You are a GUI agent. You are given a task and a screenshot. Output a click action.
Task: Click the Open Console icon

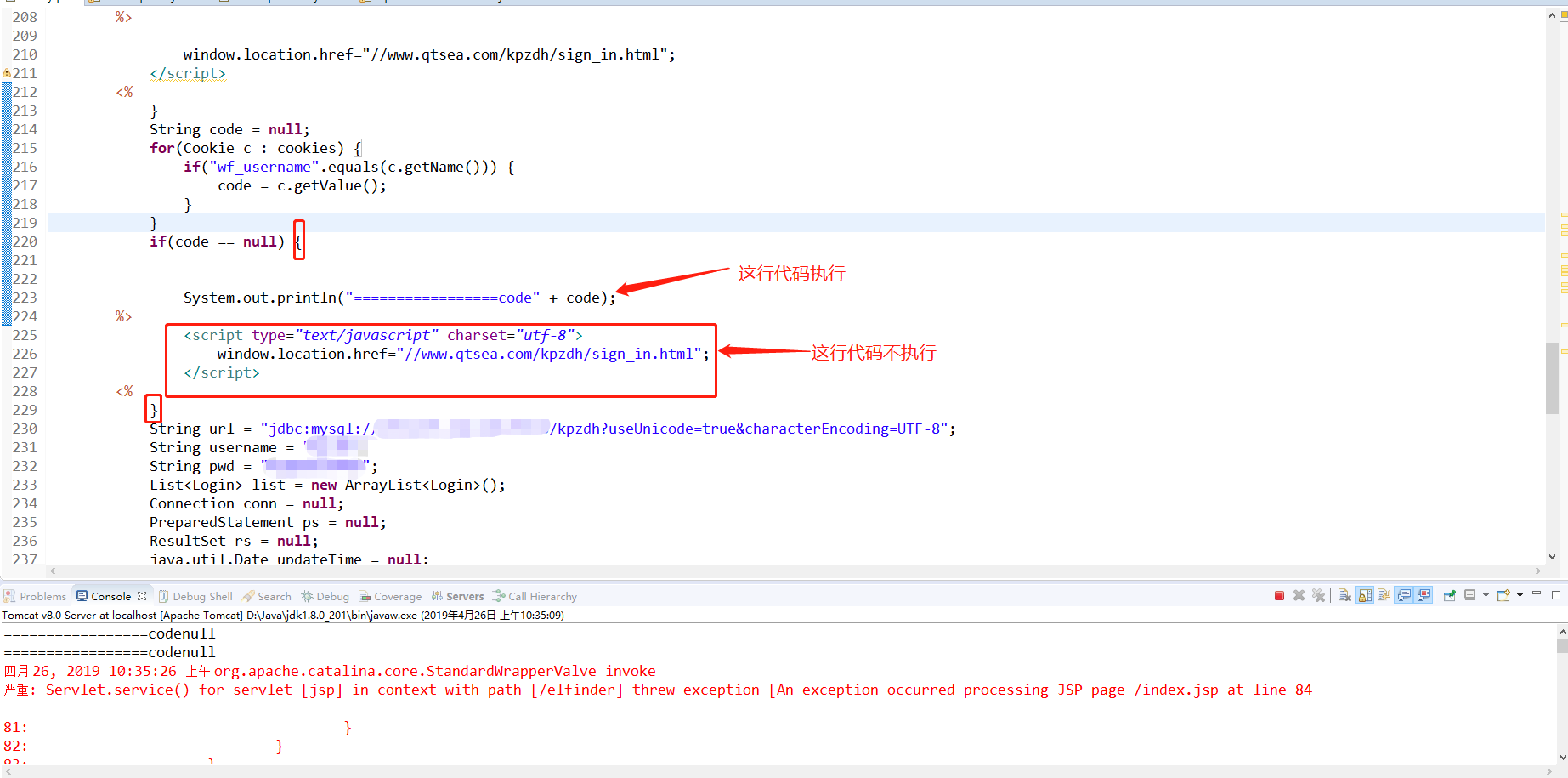(x=1503, y=596)
